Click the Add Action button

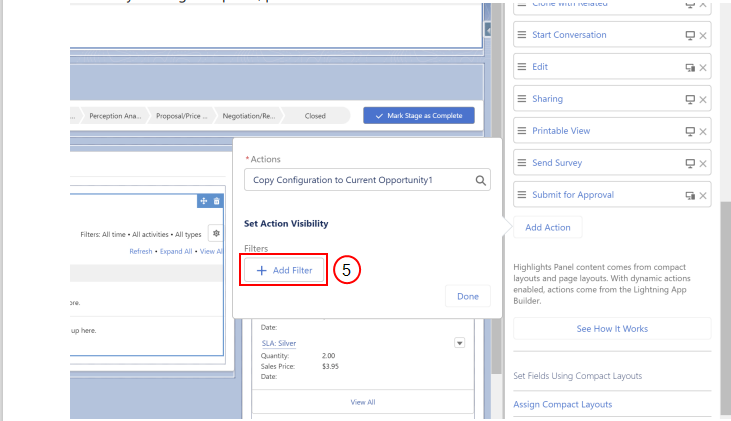pyautogui.click(x=547, y=228)
